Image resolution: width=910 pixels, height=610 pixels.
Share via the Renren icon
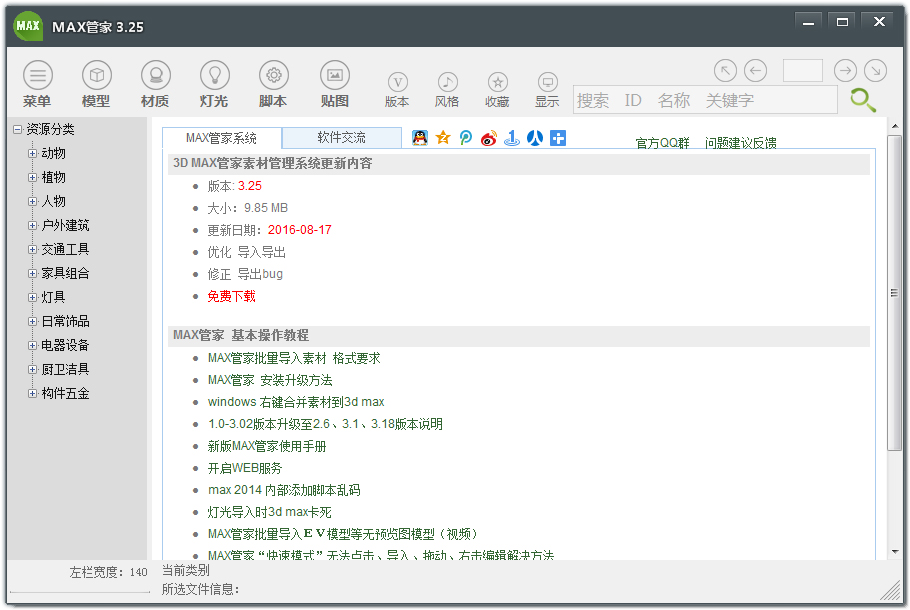535,138
